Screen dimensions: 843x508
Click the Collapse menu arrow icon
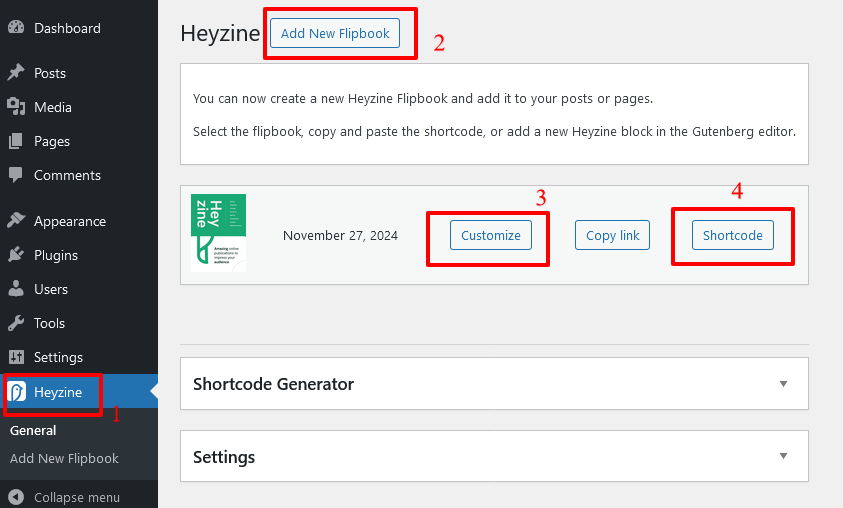pyautogui.click(x=16, y=497)
